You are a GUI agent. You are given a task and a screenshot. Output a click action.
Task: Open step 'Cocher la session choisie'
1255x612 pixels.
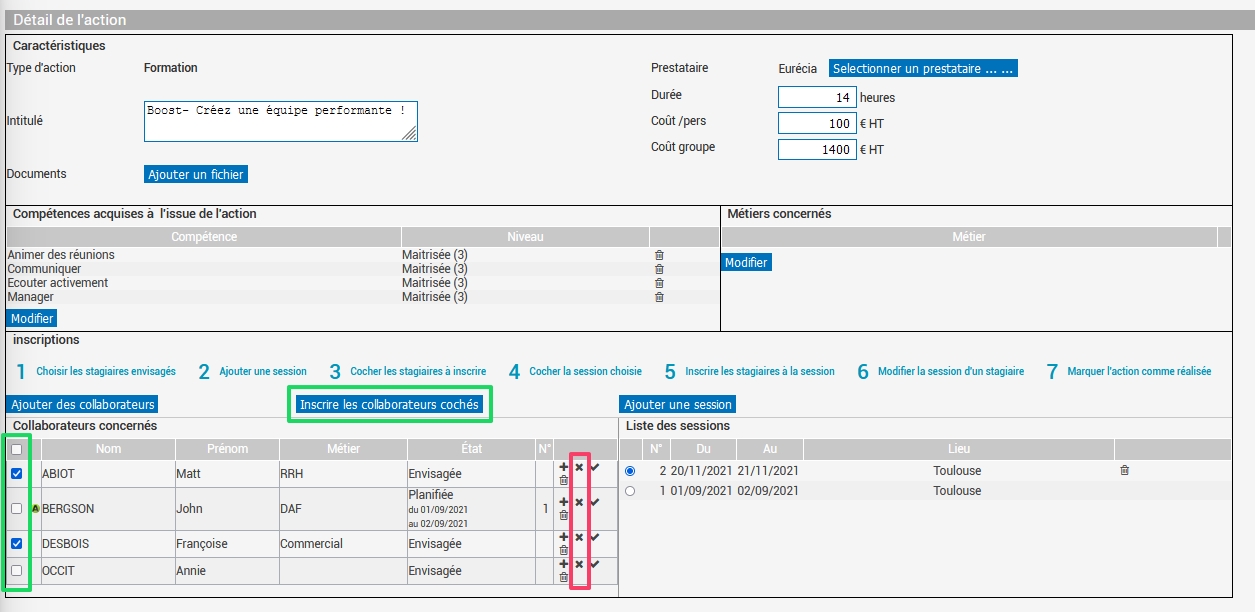point(586,371)
